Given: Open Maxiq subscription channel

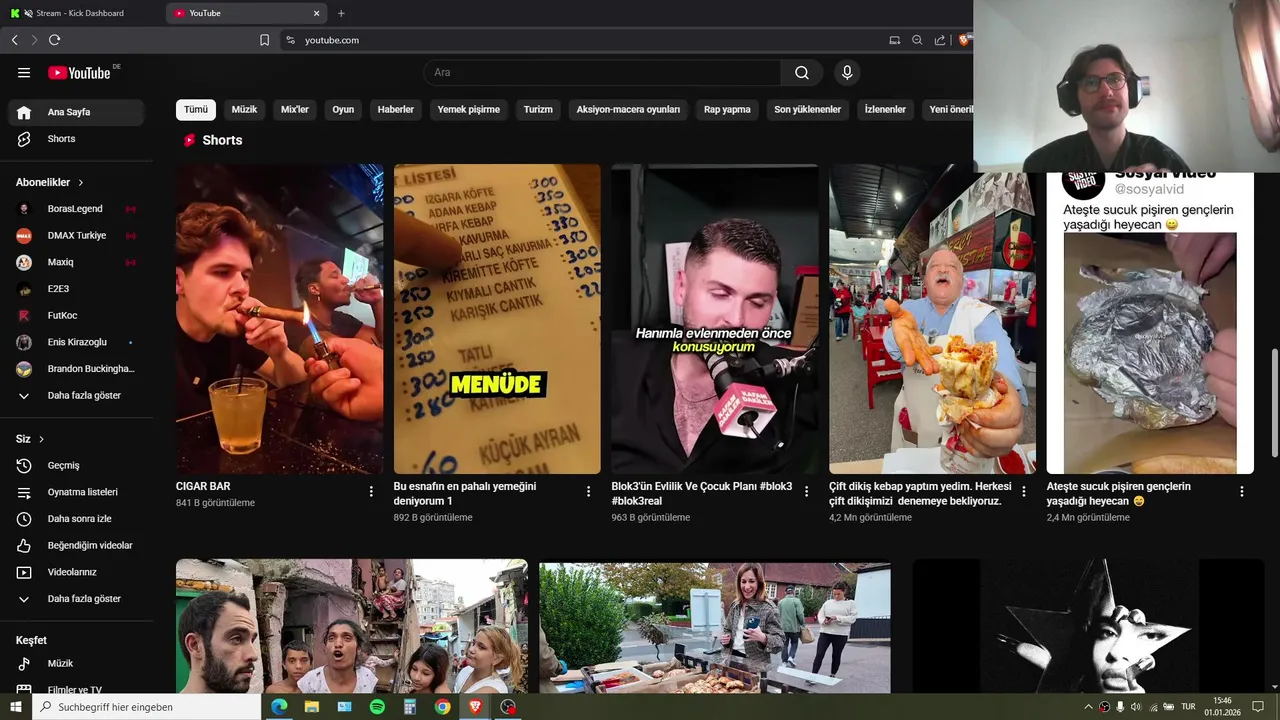Looking at the screenshot, I should (x=76, y=262).
